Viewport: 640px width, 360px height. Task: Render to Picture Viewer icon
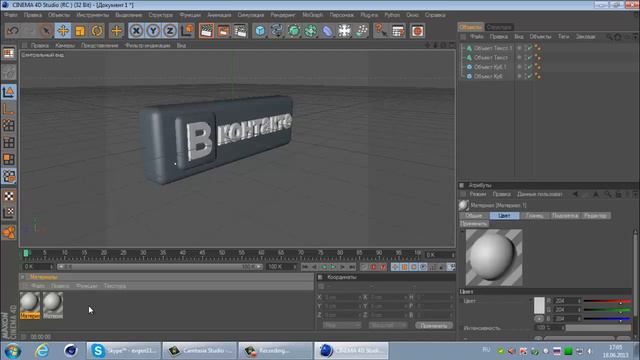[x=223, y=31]
